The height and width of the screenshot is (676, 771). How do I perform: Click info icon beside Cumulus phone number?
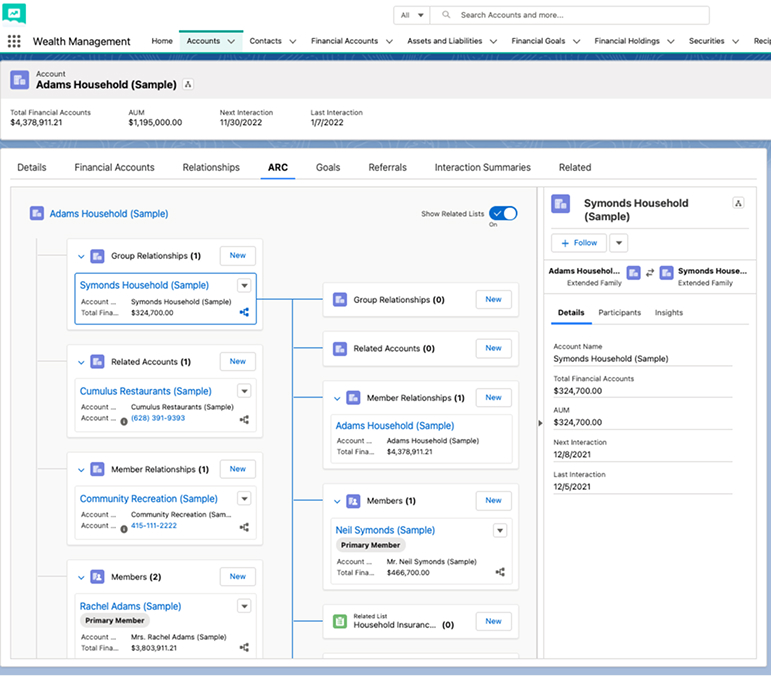pos(124,421)
